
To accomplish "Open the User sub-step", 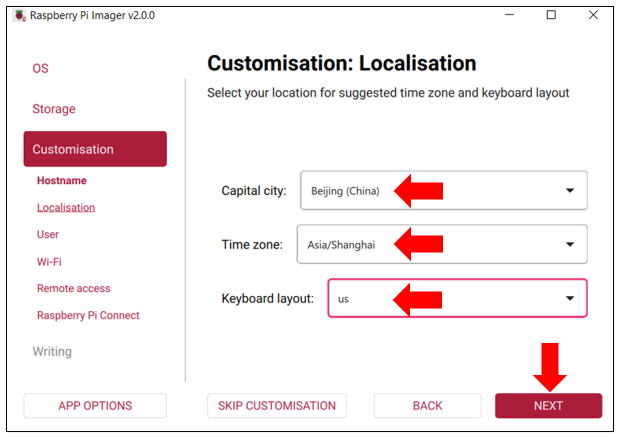I will point(48,234).
